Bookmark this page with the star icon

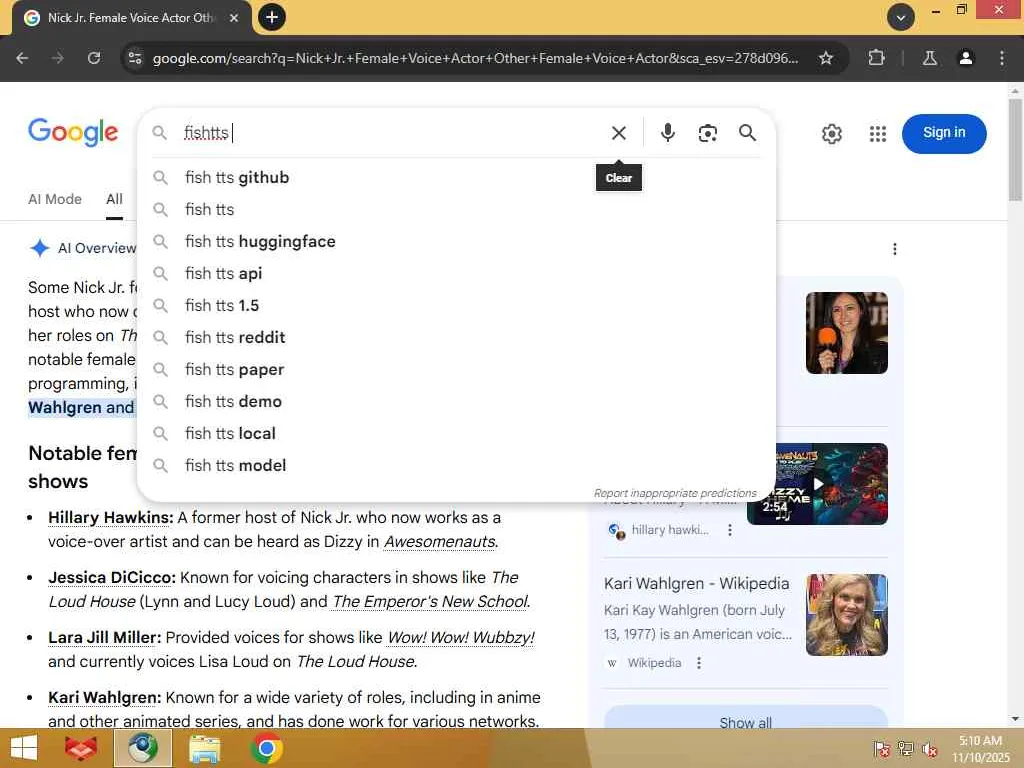(825, 58)
